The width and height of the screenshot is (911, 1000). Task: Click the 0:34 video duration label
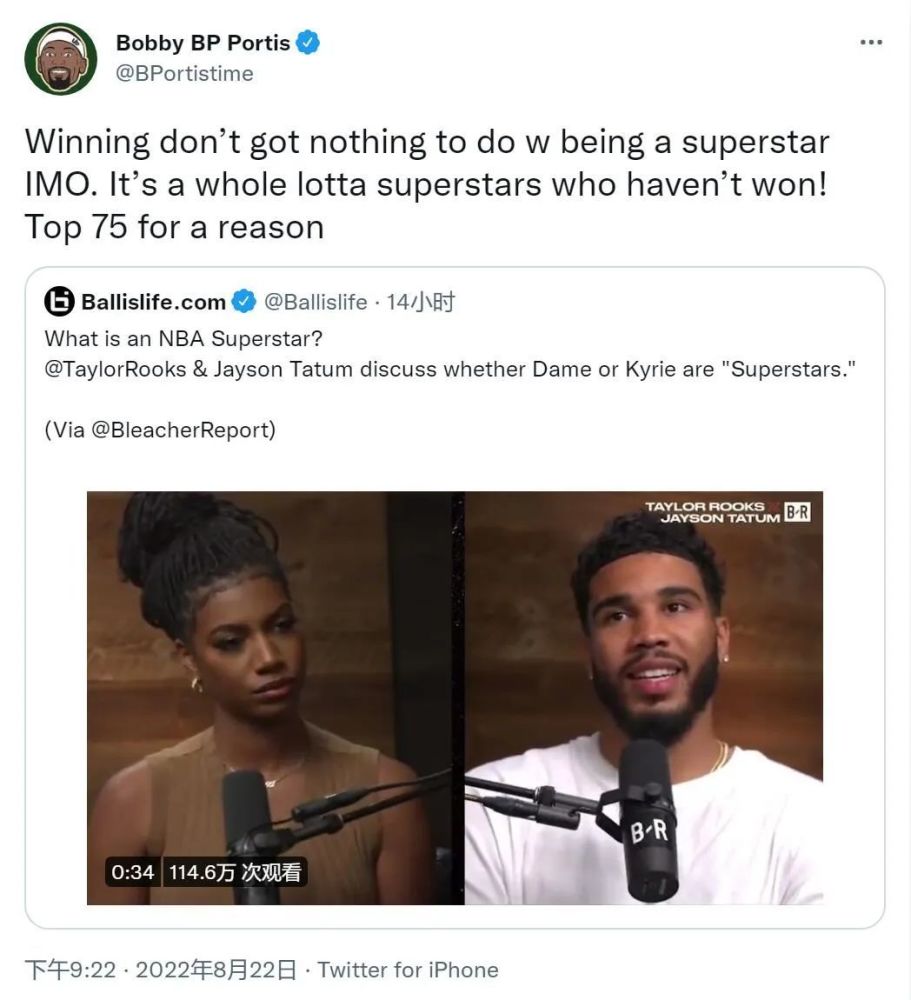click(132, 872)
